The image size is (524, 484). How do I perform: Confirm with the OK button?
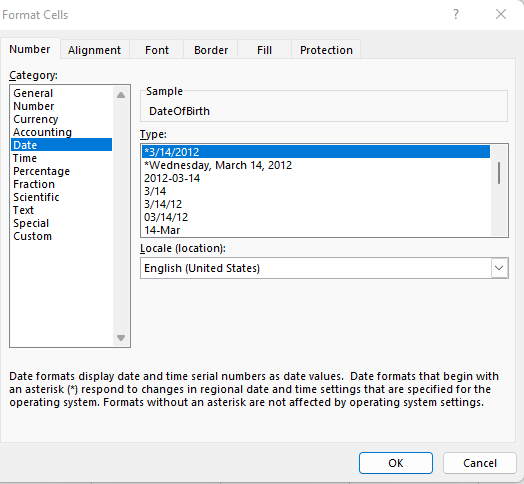396,463
